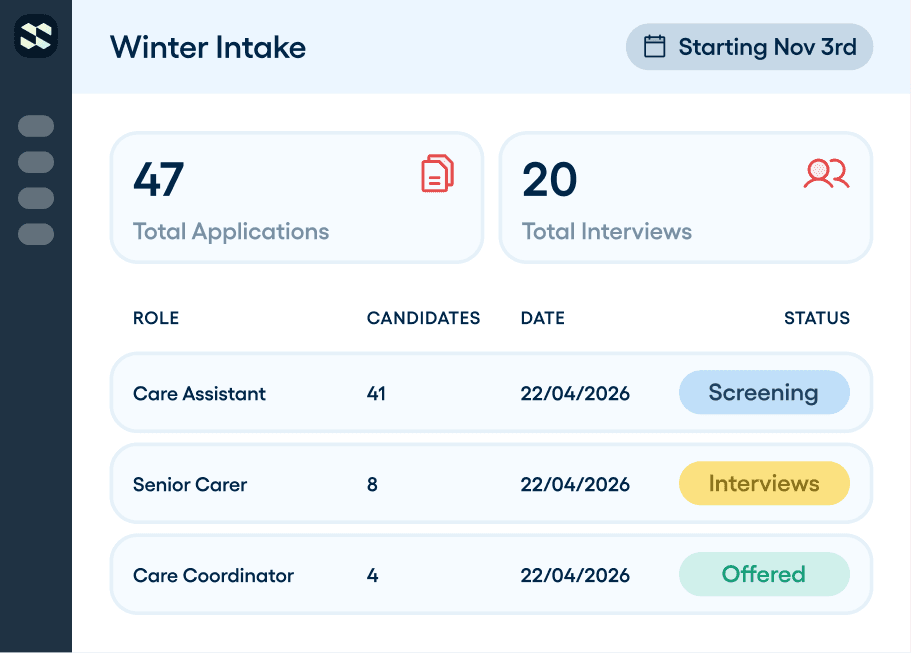Click the Total Applications label
This screenshot has width=911, height=653.
[231, 232]
